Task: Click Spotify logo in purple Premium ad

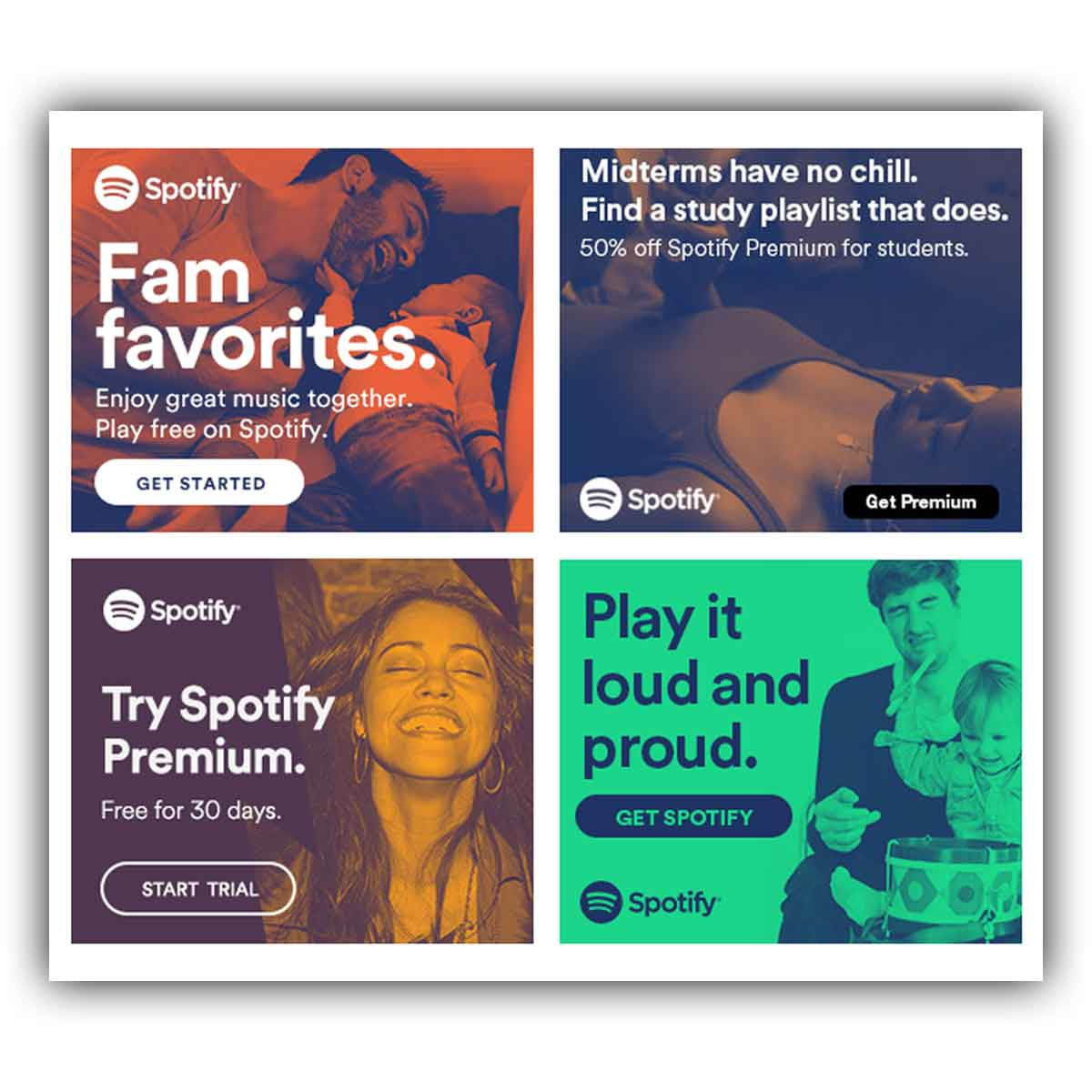Action: pos(171,610)
